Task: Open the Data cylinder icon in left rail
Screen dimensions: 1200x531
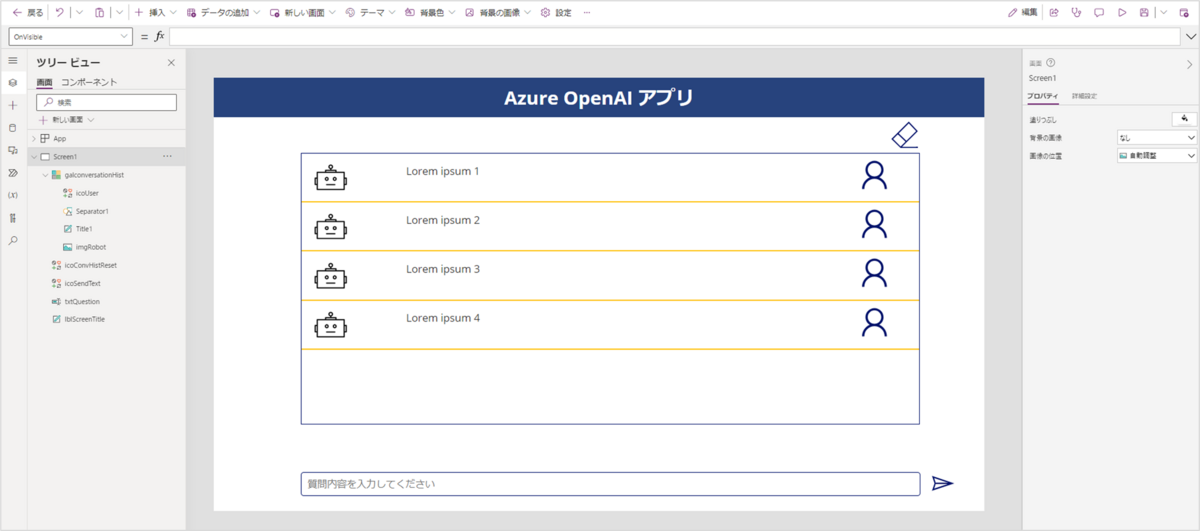Action: (12, 127)
